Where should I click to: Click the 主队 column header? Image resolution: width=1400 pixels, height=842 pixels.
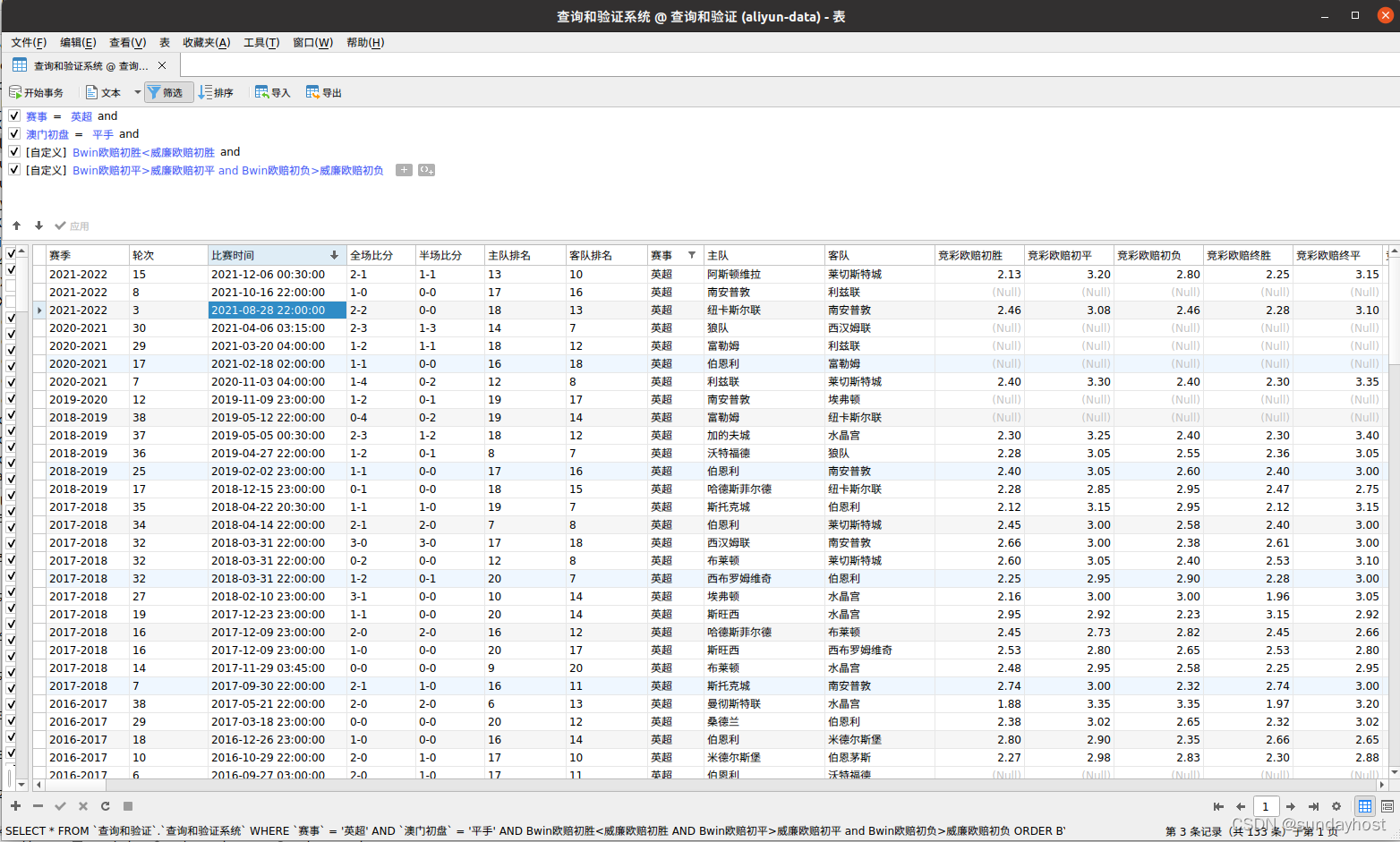point(764,255)
